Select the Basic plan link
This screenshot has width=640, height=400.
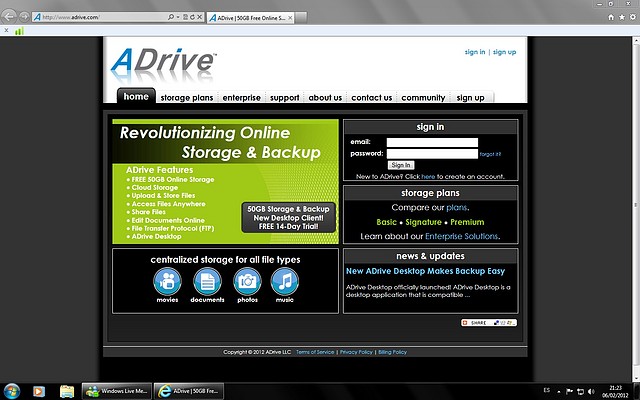[386, 222]
